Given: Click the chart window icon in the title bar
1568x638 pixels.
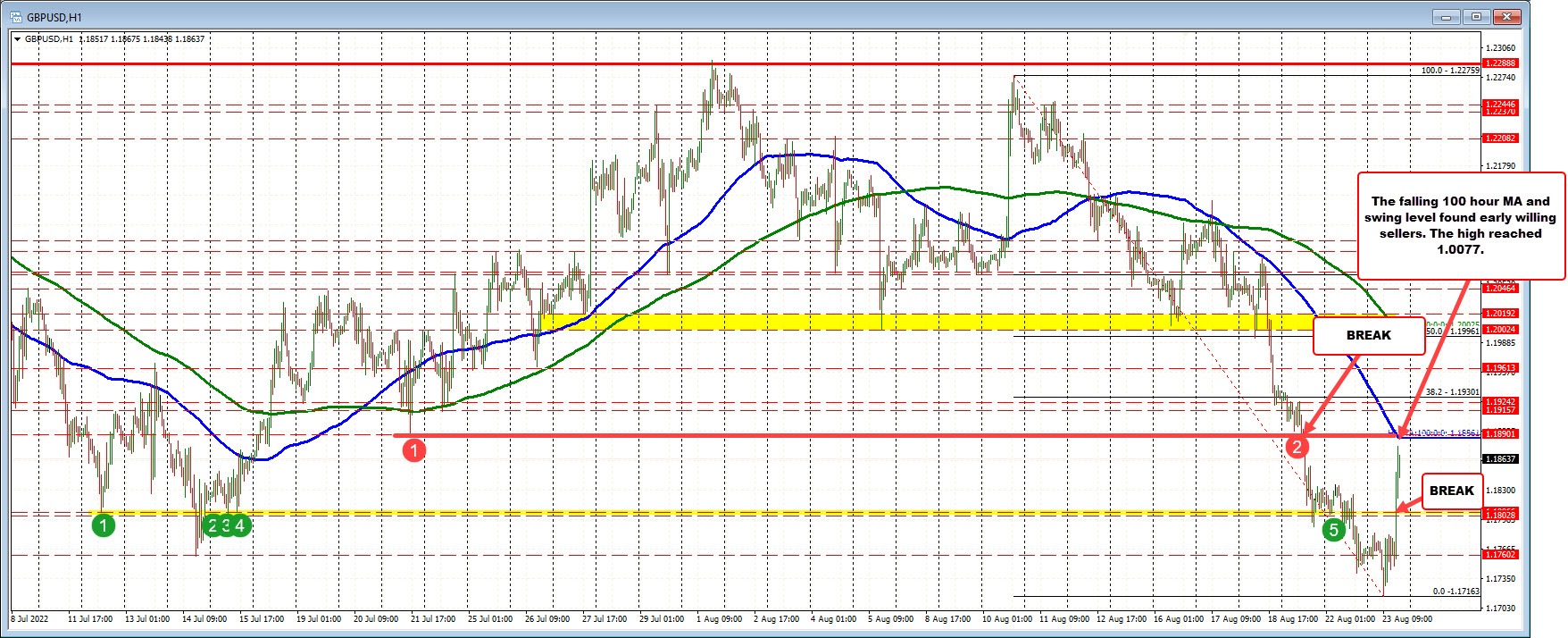Looking at the screenshot, I should pyautogui.click(x=15, y=18).
